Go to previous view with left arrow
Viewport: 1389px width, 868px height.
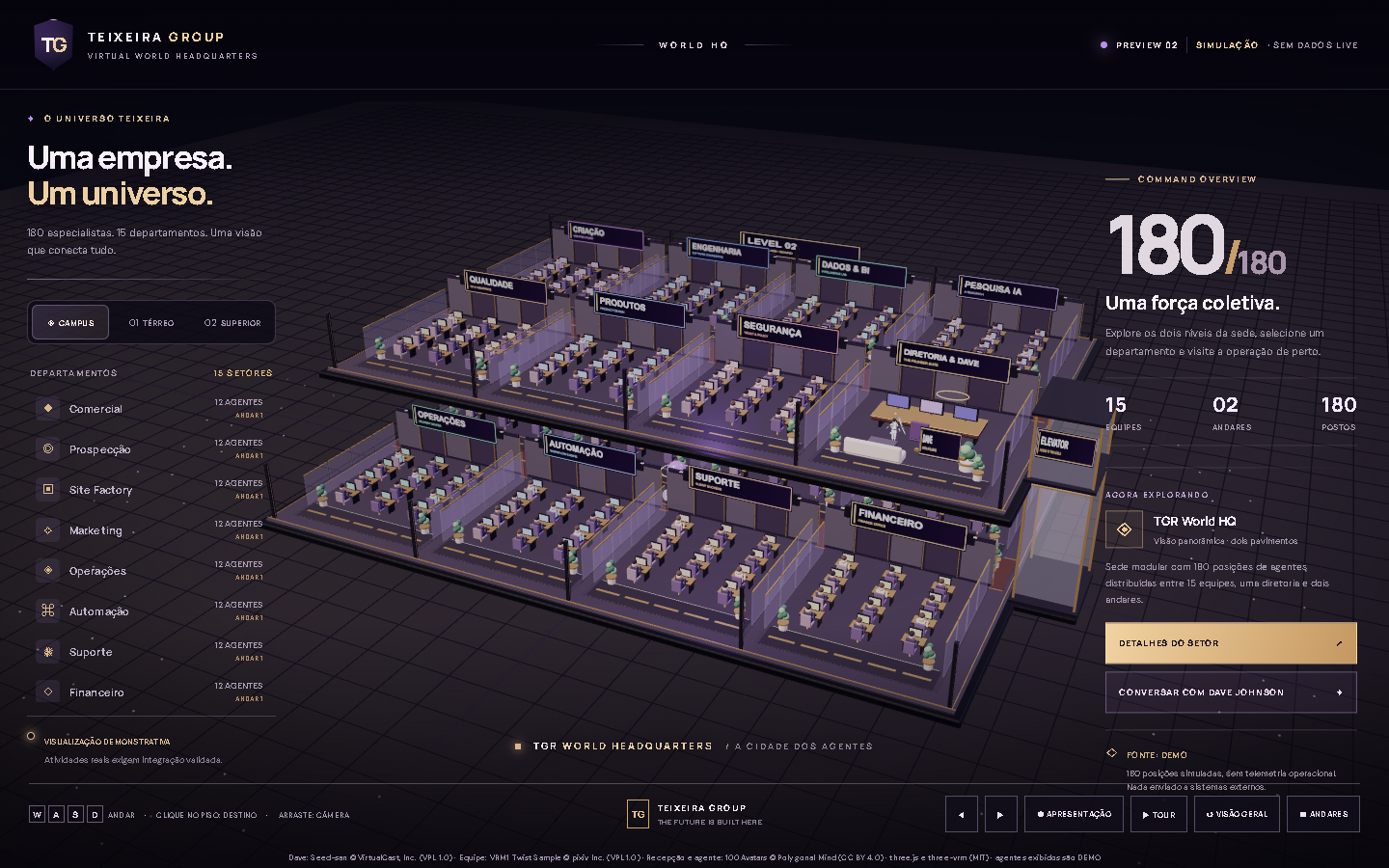pyautogui.click(x=962, y=814)
